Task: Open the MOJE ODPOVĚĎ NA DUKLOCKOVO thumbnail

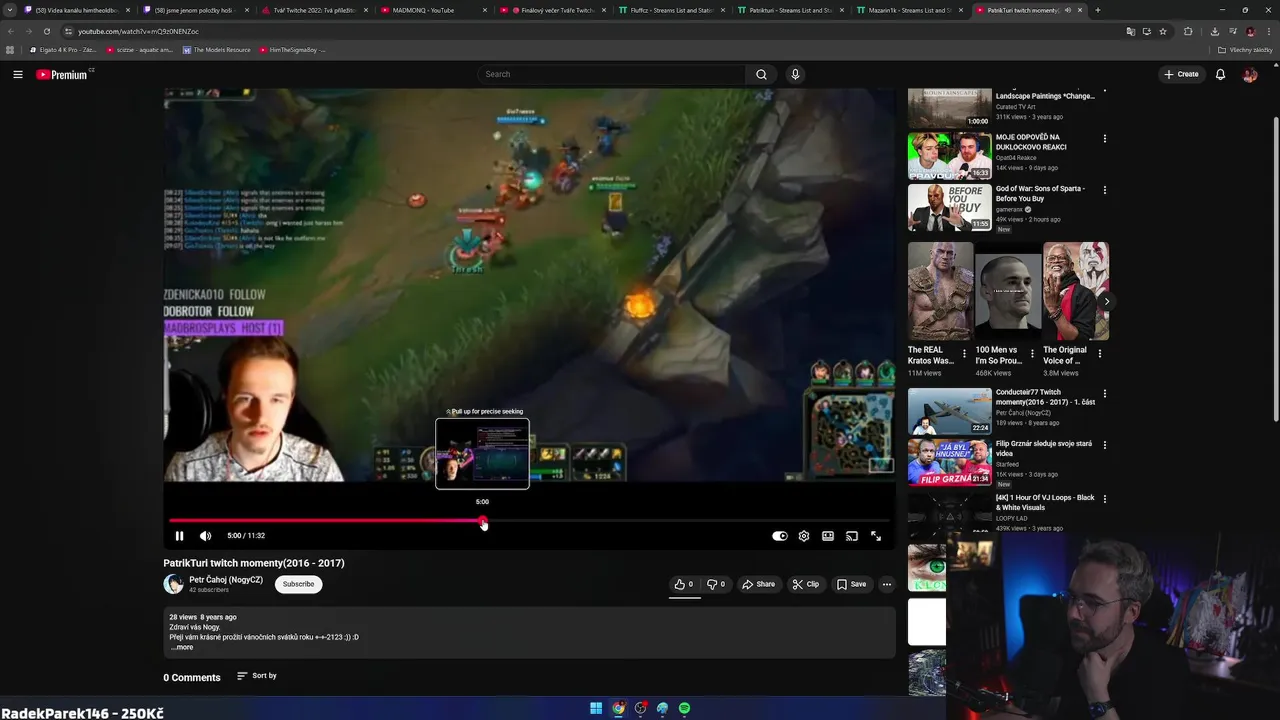Action: pyautogui.click(x=950, y=156)
